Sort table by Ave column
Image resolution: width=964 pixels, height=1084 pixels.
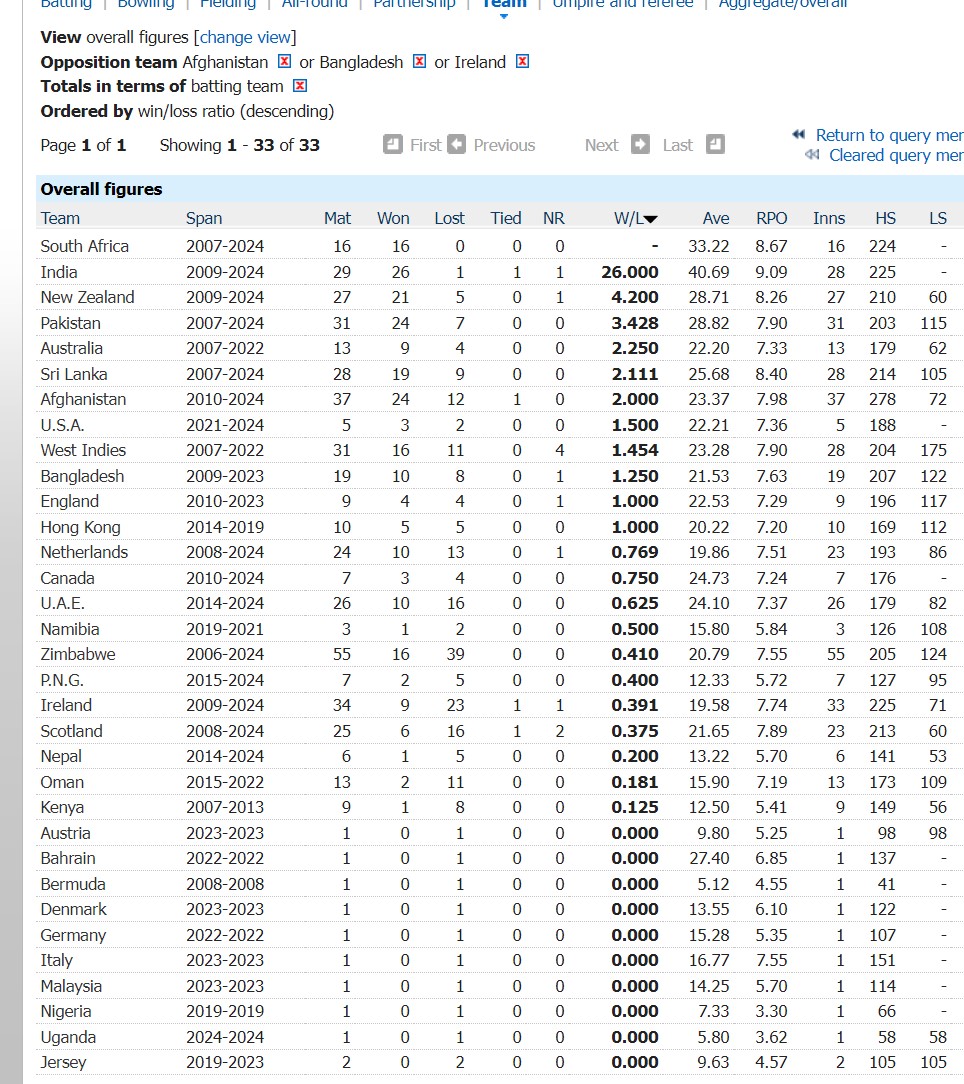tap(716, 218)
